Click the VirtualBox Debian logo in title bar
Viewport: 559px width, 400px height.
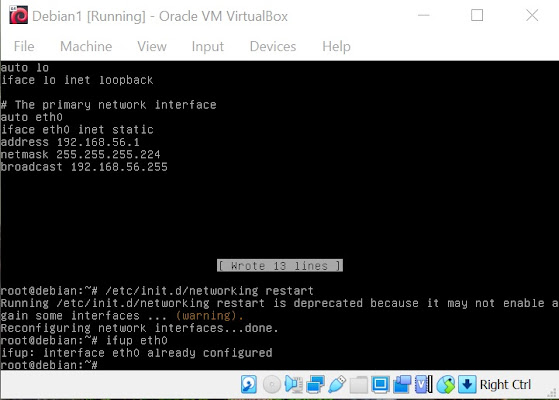18,15
